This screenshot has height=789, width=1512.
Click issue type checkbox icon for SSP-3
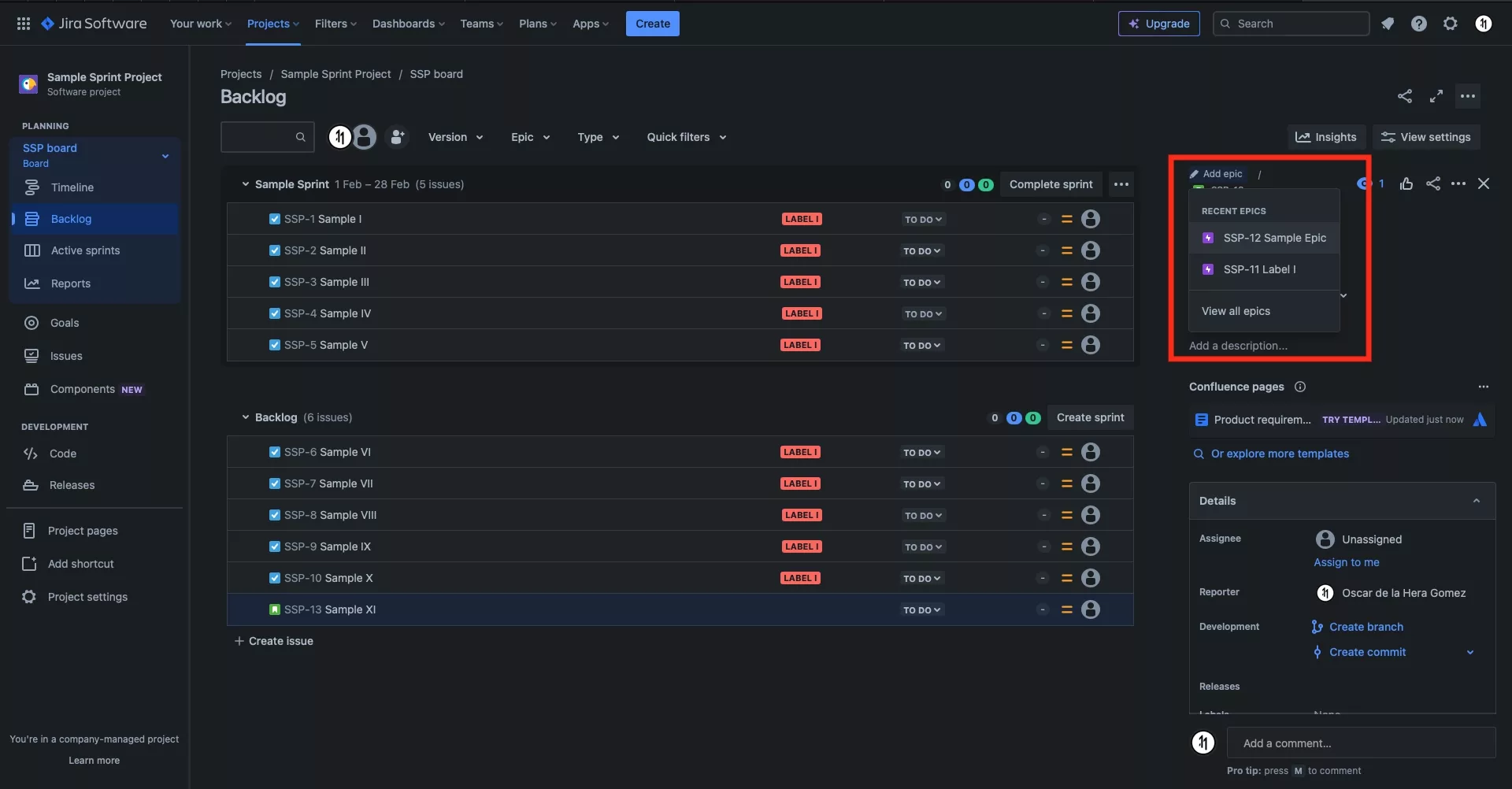point(275,282)
